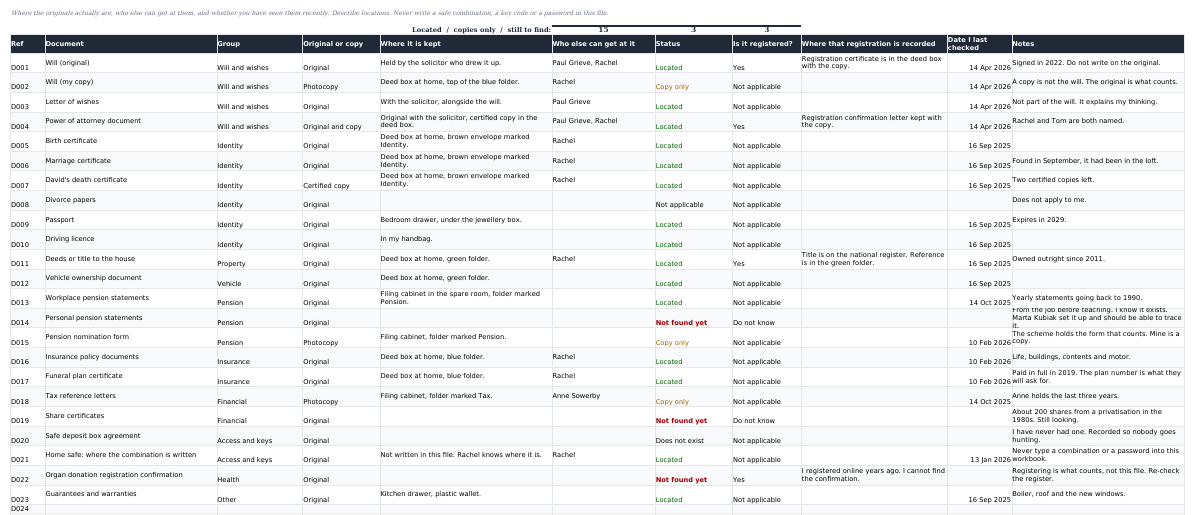The height and width of the screenshot is (515, 1195).
Task: Select 'In my handbag.' location cell
Action: click(466, 240)
